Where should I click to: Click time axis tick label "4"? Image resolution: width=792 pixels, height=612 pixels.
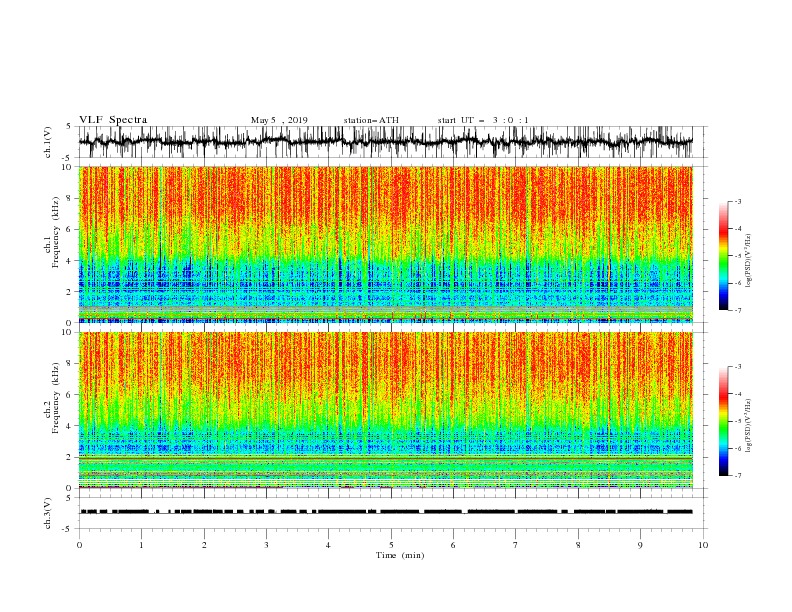[329, 545]
